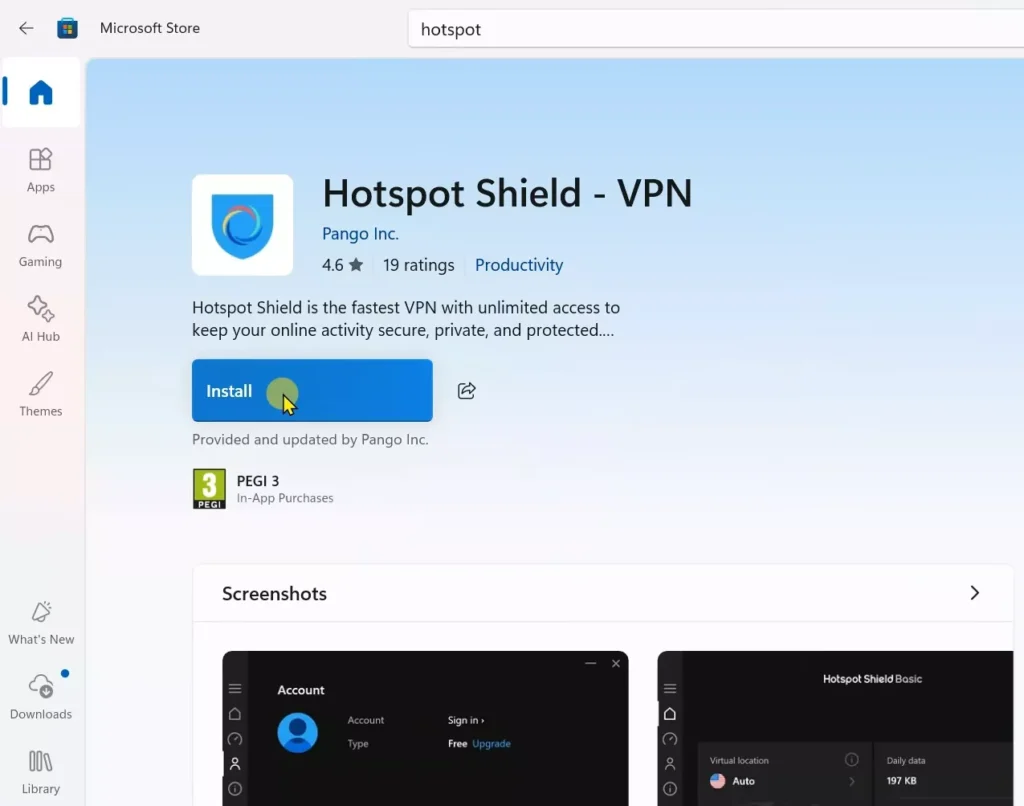This screenshot has width=1024, height=806.
Task: Click the Microsoft Store logo
Action: click(67, 28)
